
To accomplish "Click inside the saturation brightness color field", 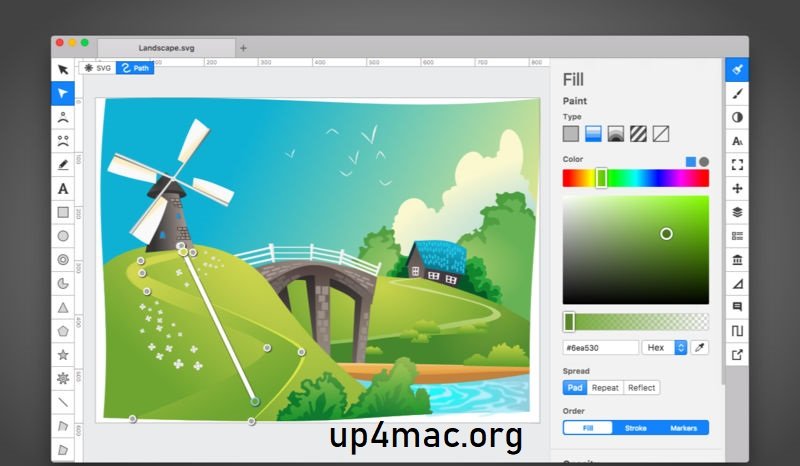I will point(636,250).
